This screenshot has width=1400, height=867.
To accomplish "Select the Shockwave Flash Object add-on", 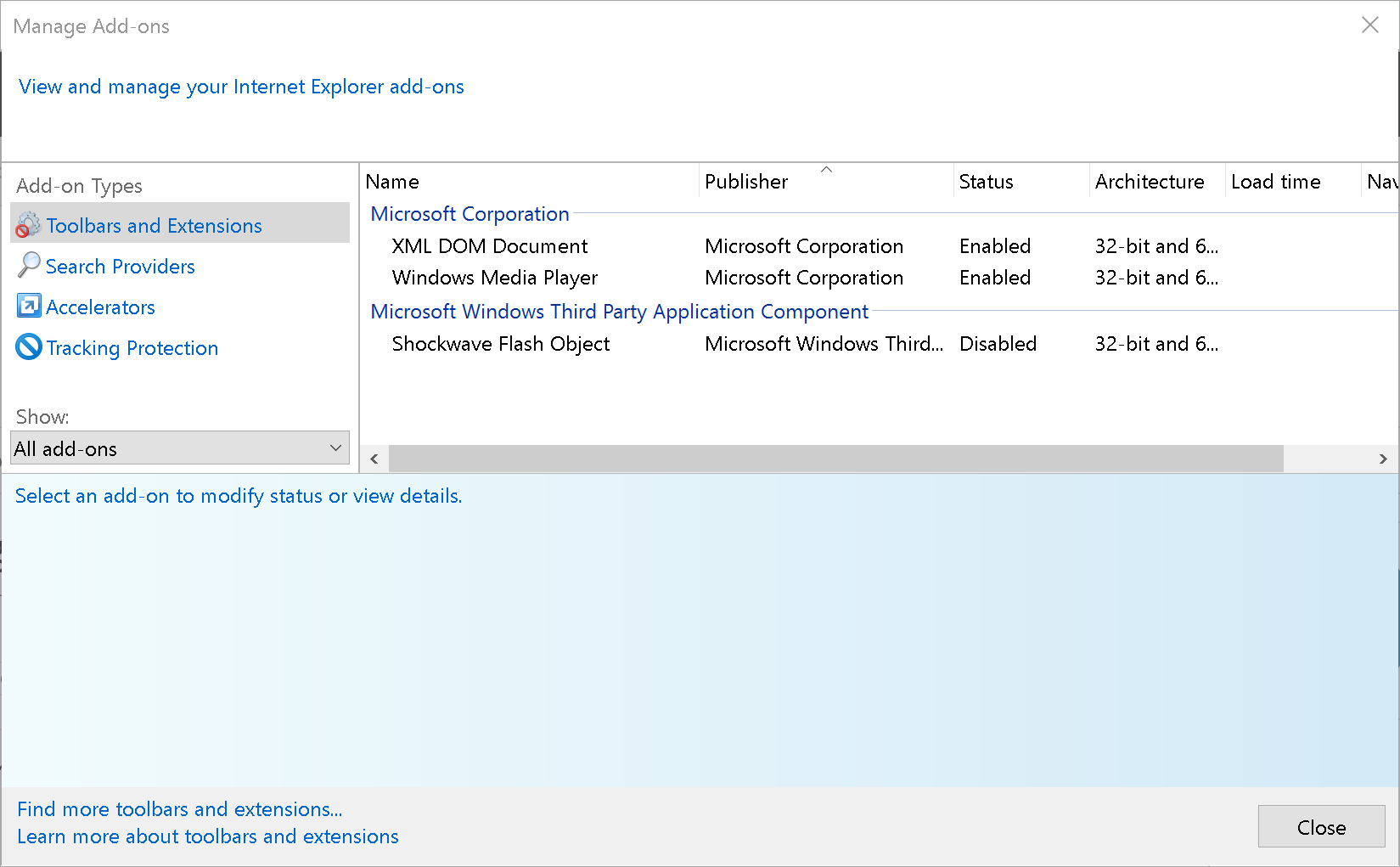I will pyautogui.click(x=501, y=344).
